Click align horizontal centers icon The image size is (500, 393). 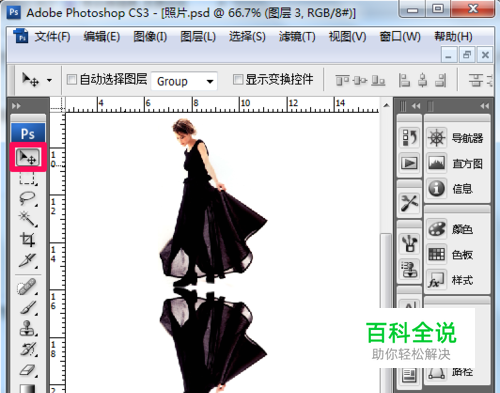(423, 80)
